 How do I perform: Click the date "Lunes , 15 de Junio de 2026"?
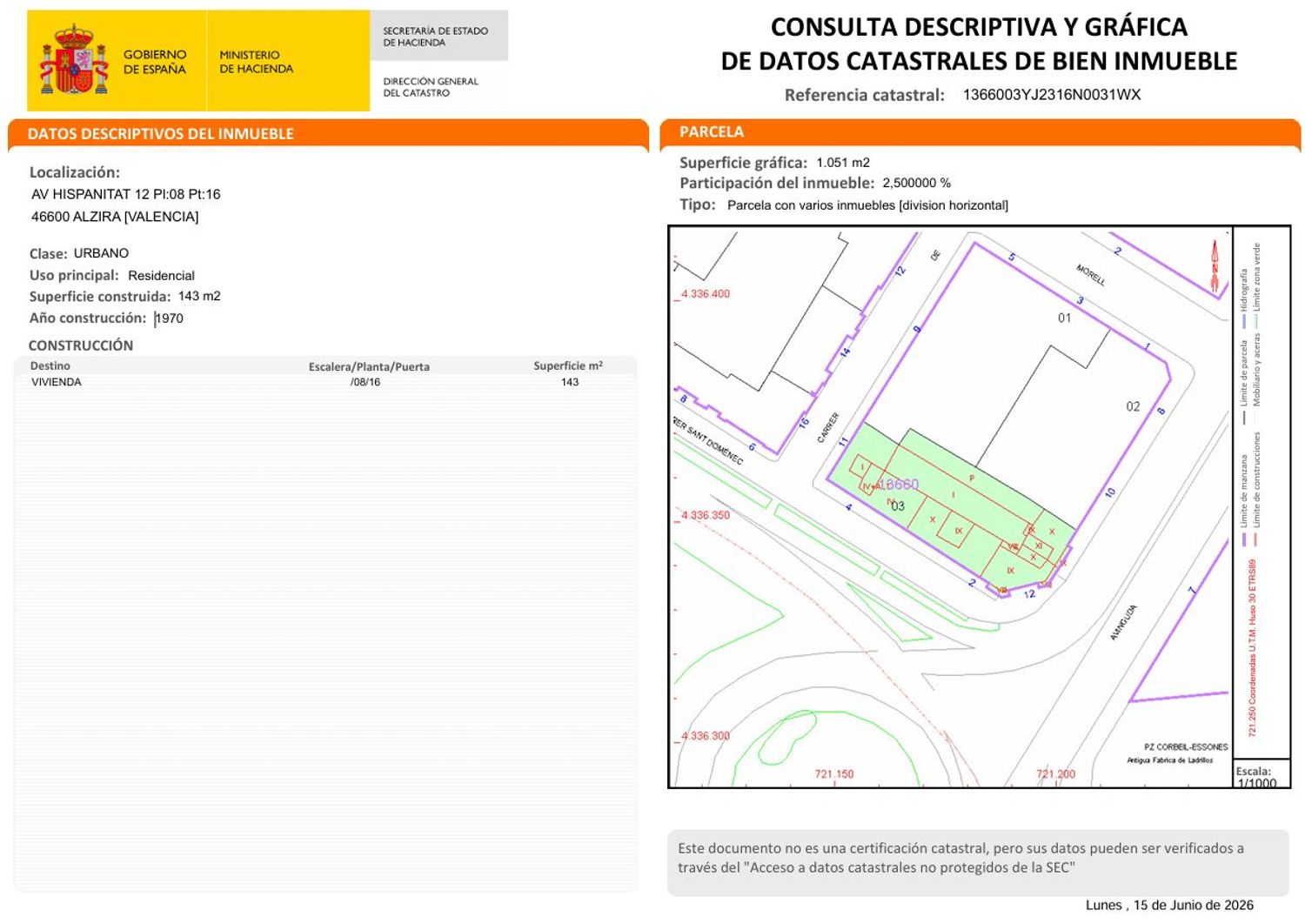(1169, 906)
